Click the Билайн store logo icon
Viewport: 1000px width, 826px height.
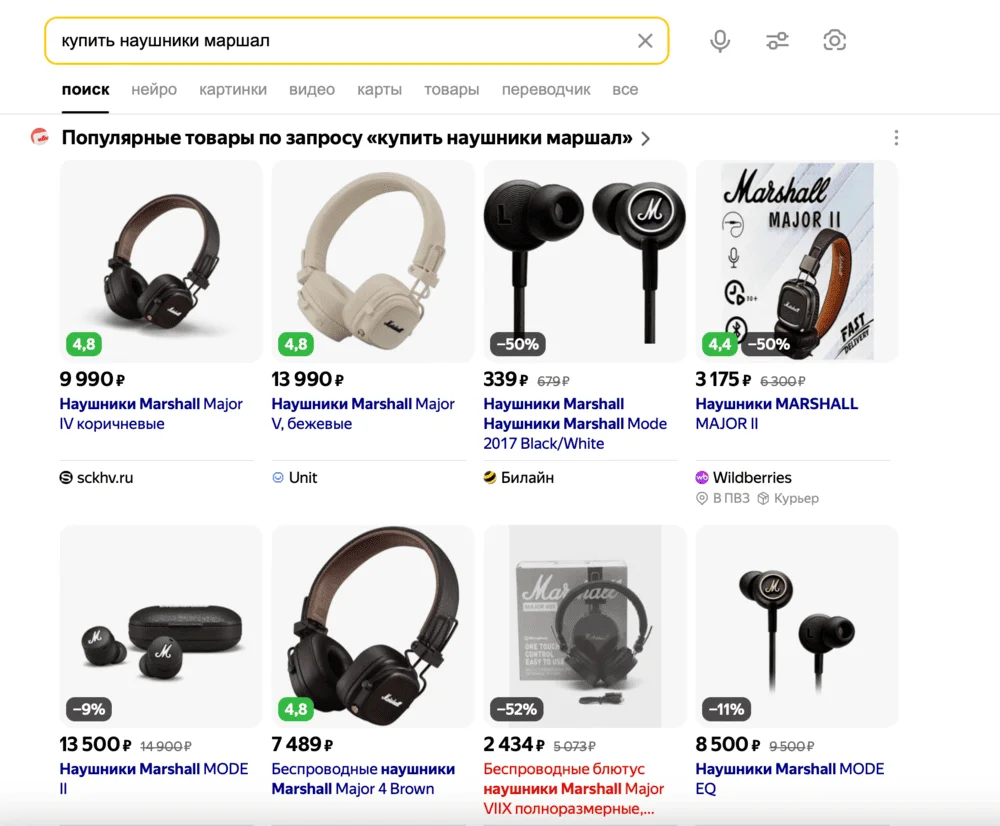pos(490,478)
